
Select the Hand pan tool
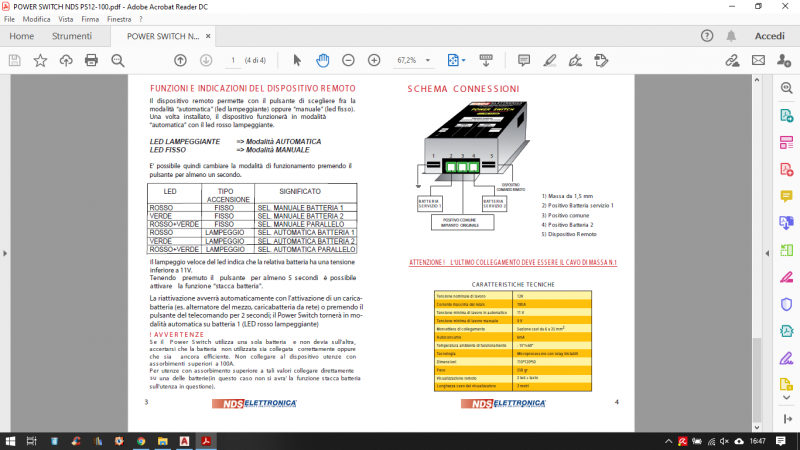tap(323, 60)
